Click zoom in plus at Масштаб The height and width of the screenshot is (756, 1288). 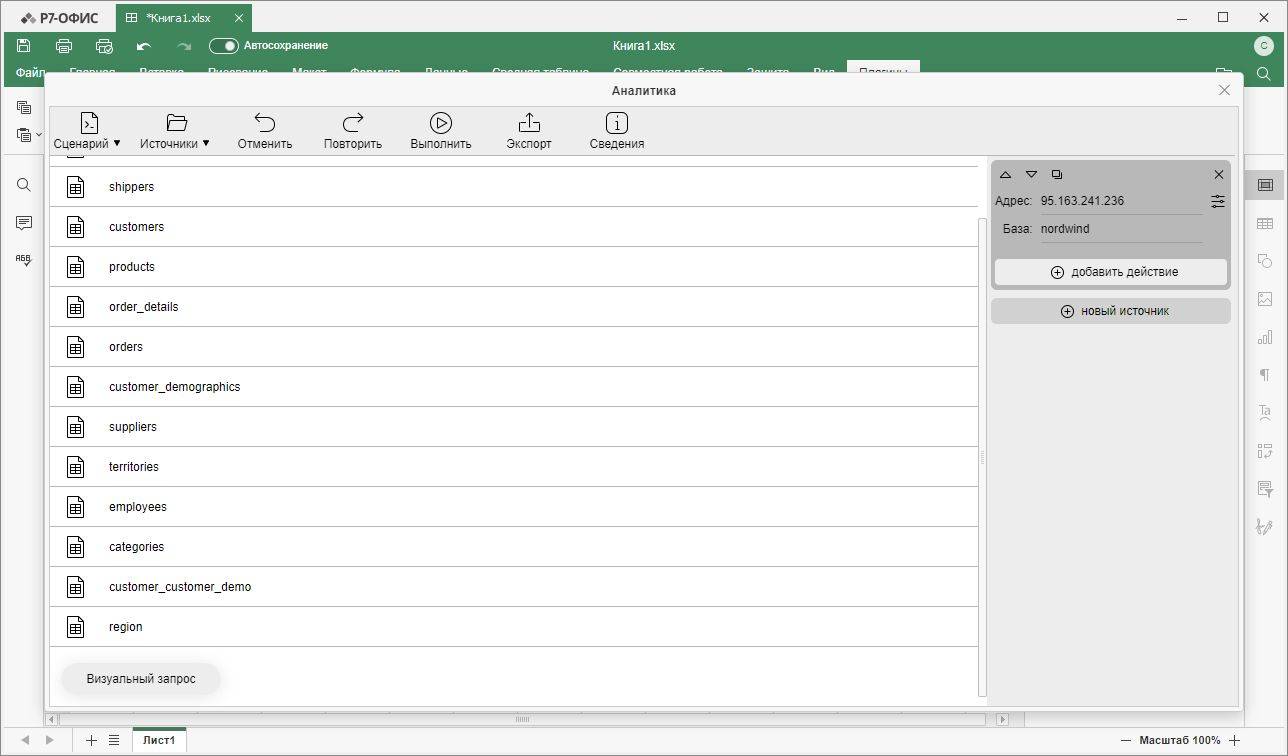click(x=1234, y=740)
